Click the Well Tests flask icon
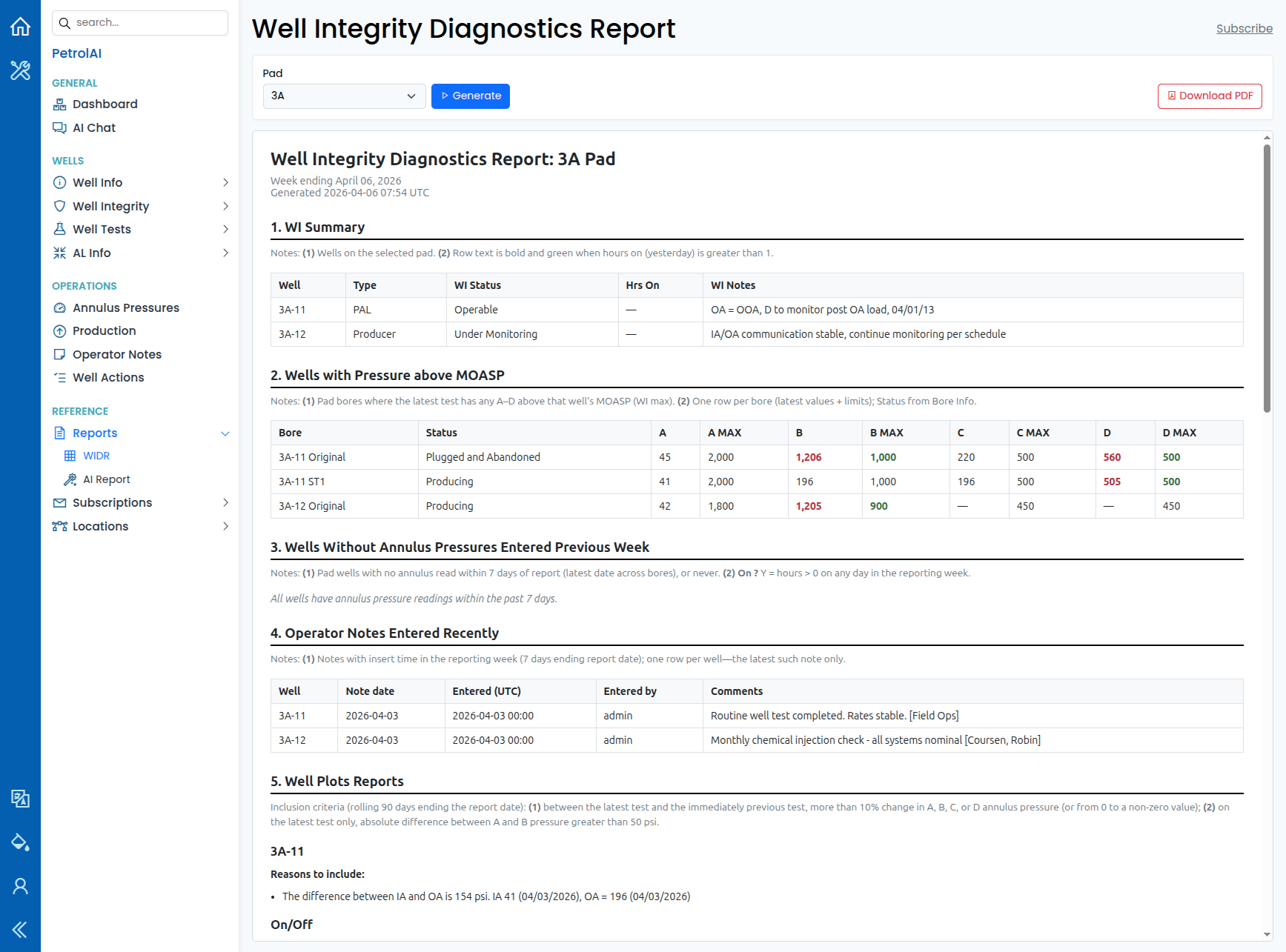Screen dimensions: 1286x952 click(x=60, y=230)
